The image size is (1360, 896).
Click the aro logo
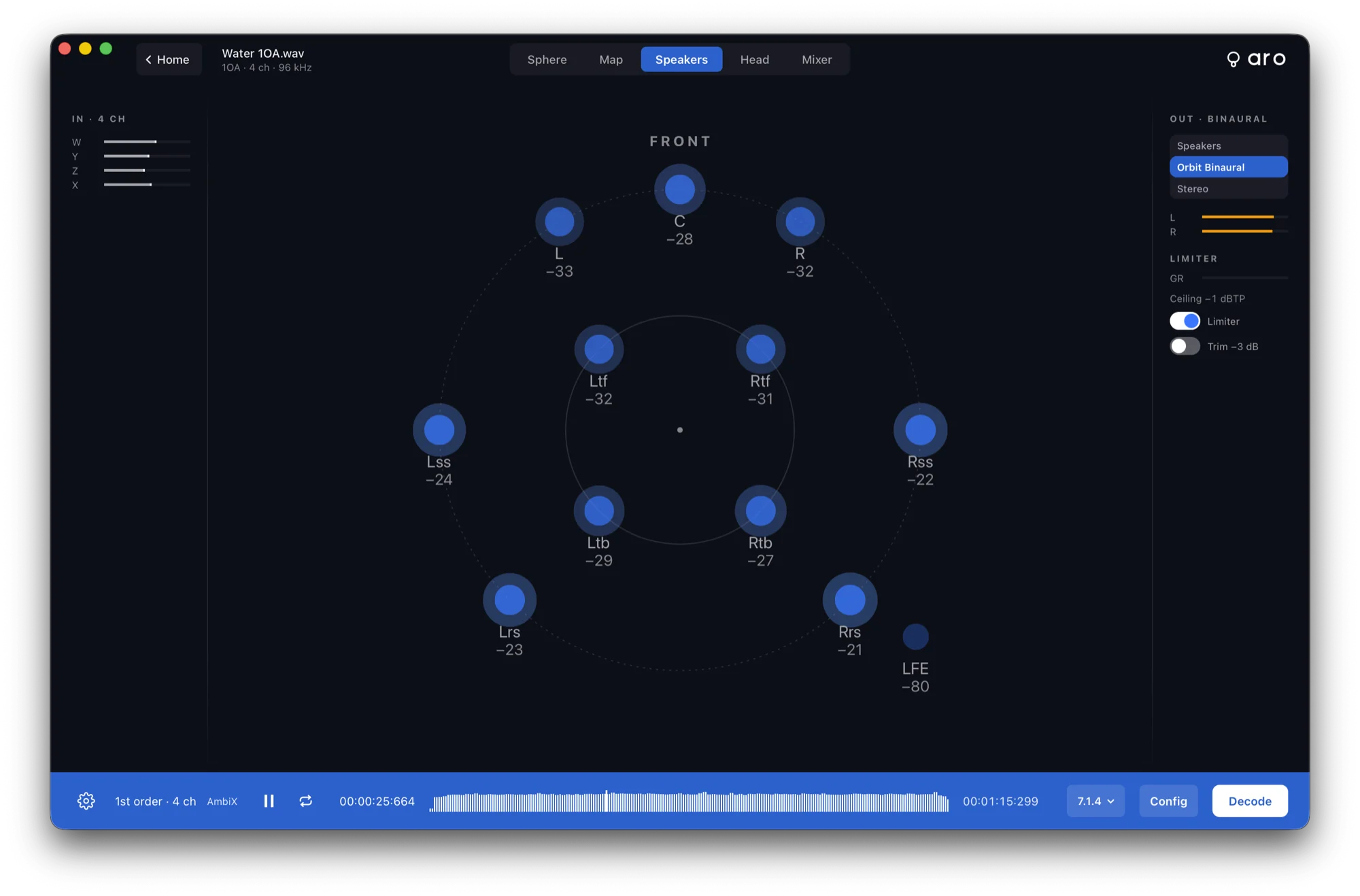(x=1256, y=59)
